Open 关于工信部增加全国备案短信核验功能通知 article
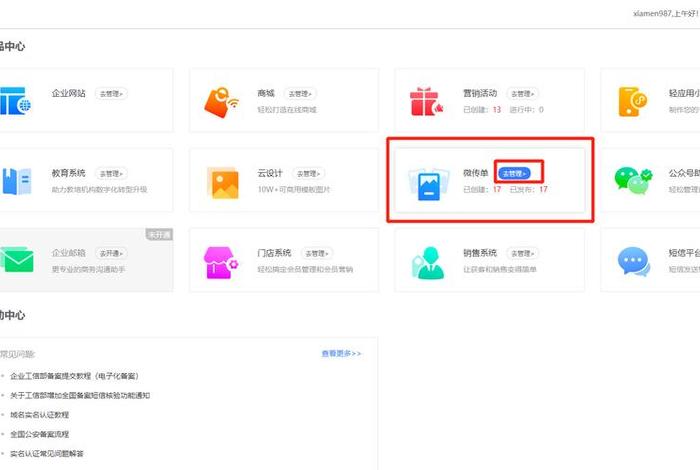Screen dimensions: 700x470 click(80, 395)
